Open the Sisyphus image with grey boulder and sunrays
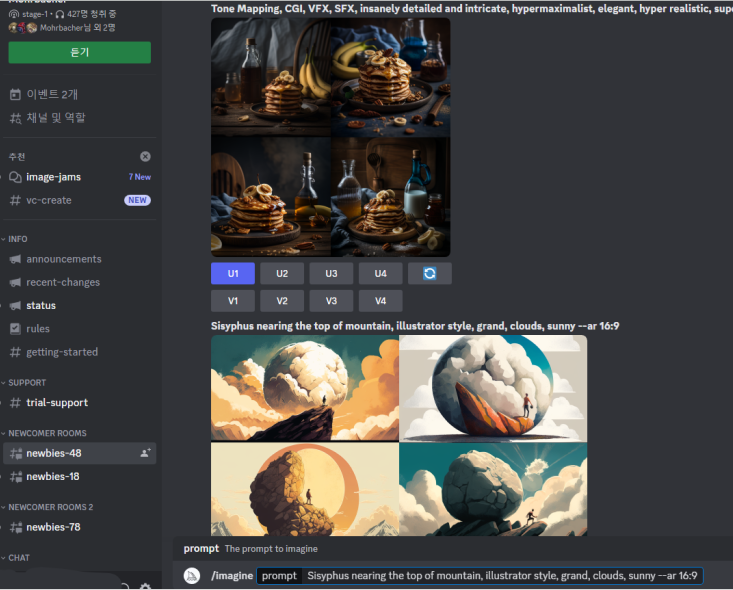Viewport: 733px width, 590px height. coord(493,489)
